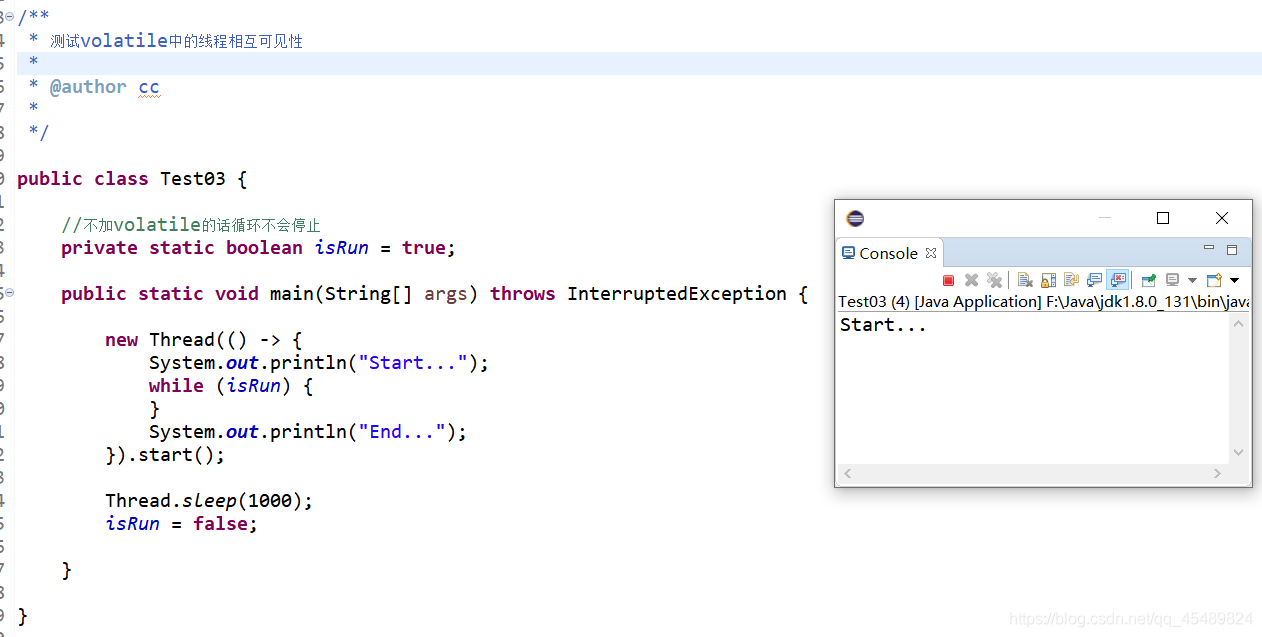Close the detached console window
The height and width of the screenshot is (637, 1262).
point(1222,218)
